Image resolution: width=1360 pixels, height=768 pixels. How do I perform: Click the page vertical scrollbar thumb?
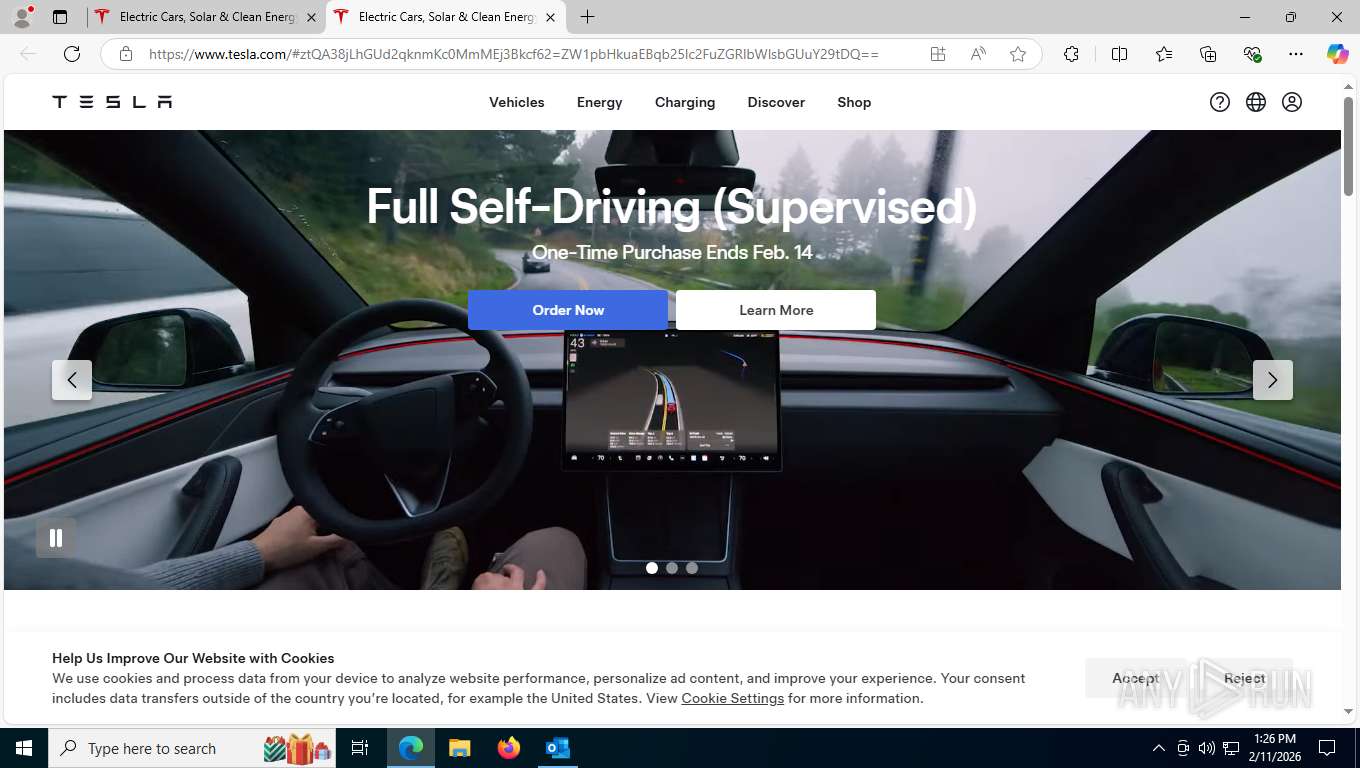point(1348,146)
